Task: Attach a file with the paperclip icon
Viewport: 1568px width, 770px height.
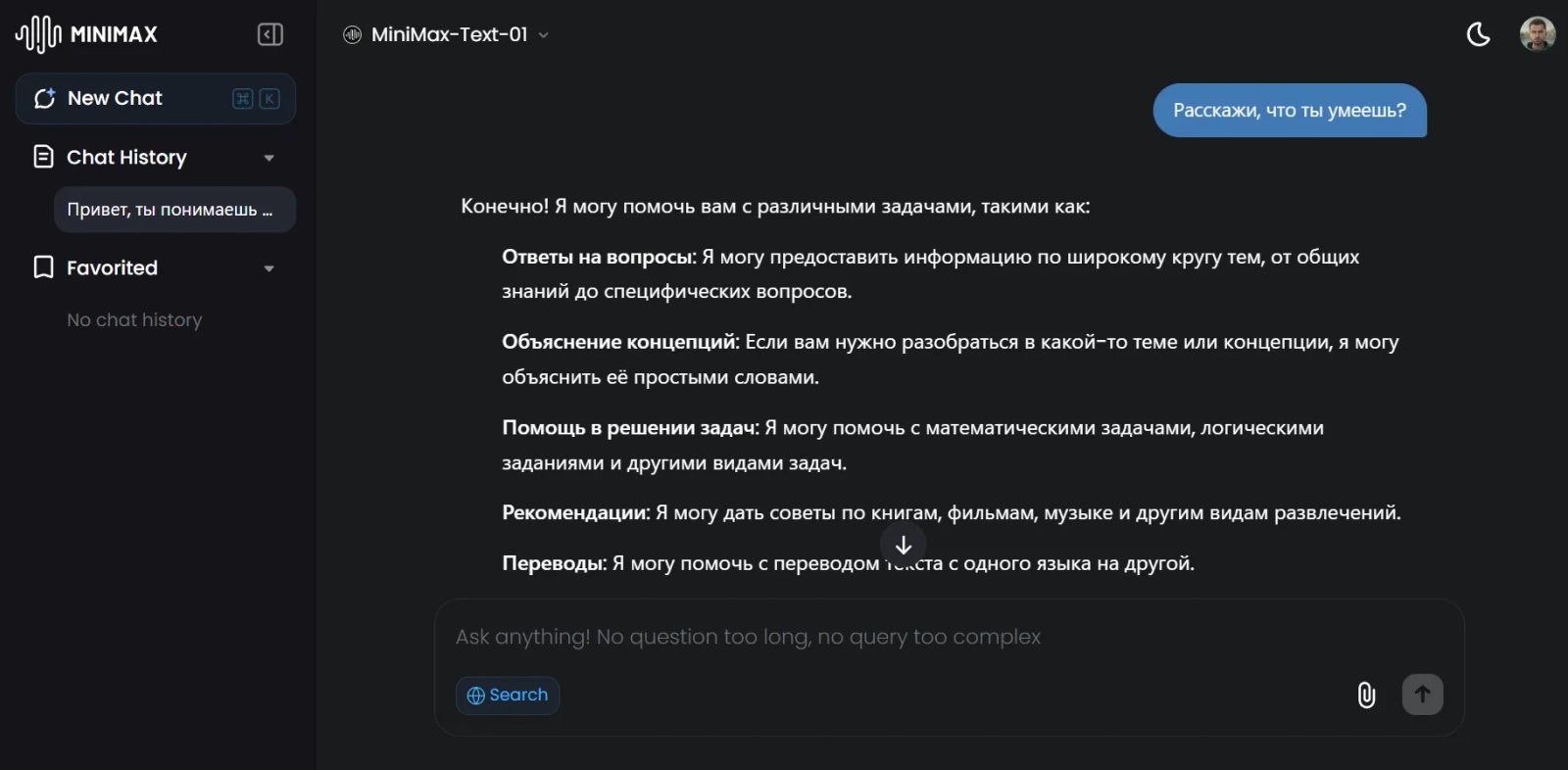Action: click(1366, 695)
